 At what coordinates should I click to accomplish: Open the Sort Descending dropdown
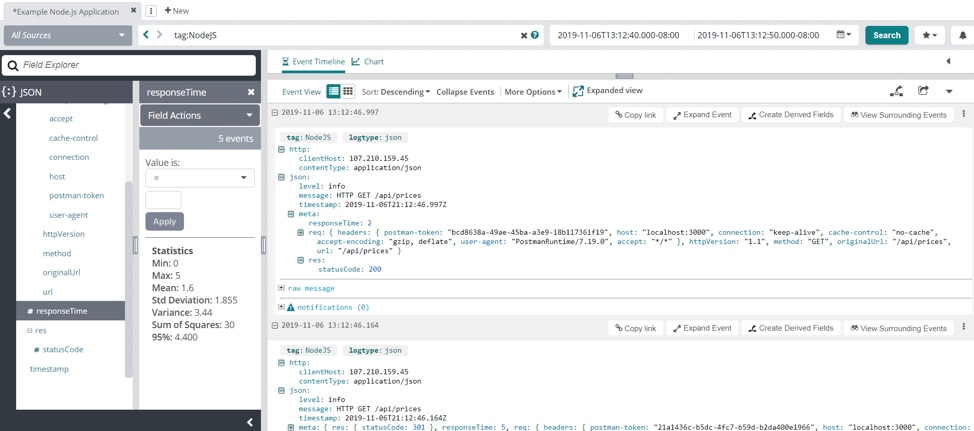pos(396,92)
